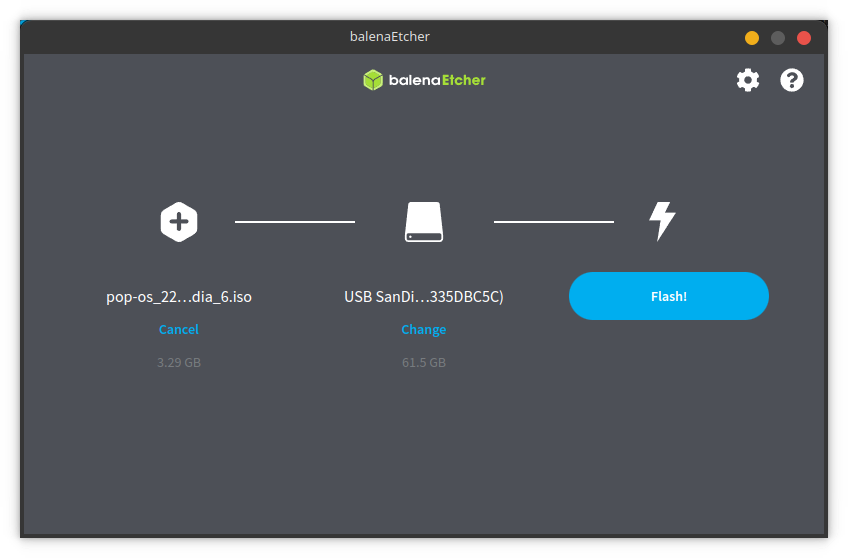Close balenaEtcher with the red button
The image size is (848, 558).
tap(804, 38)
